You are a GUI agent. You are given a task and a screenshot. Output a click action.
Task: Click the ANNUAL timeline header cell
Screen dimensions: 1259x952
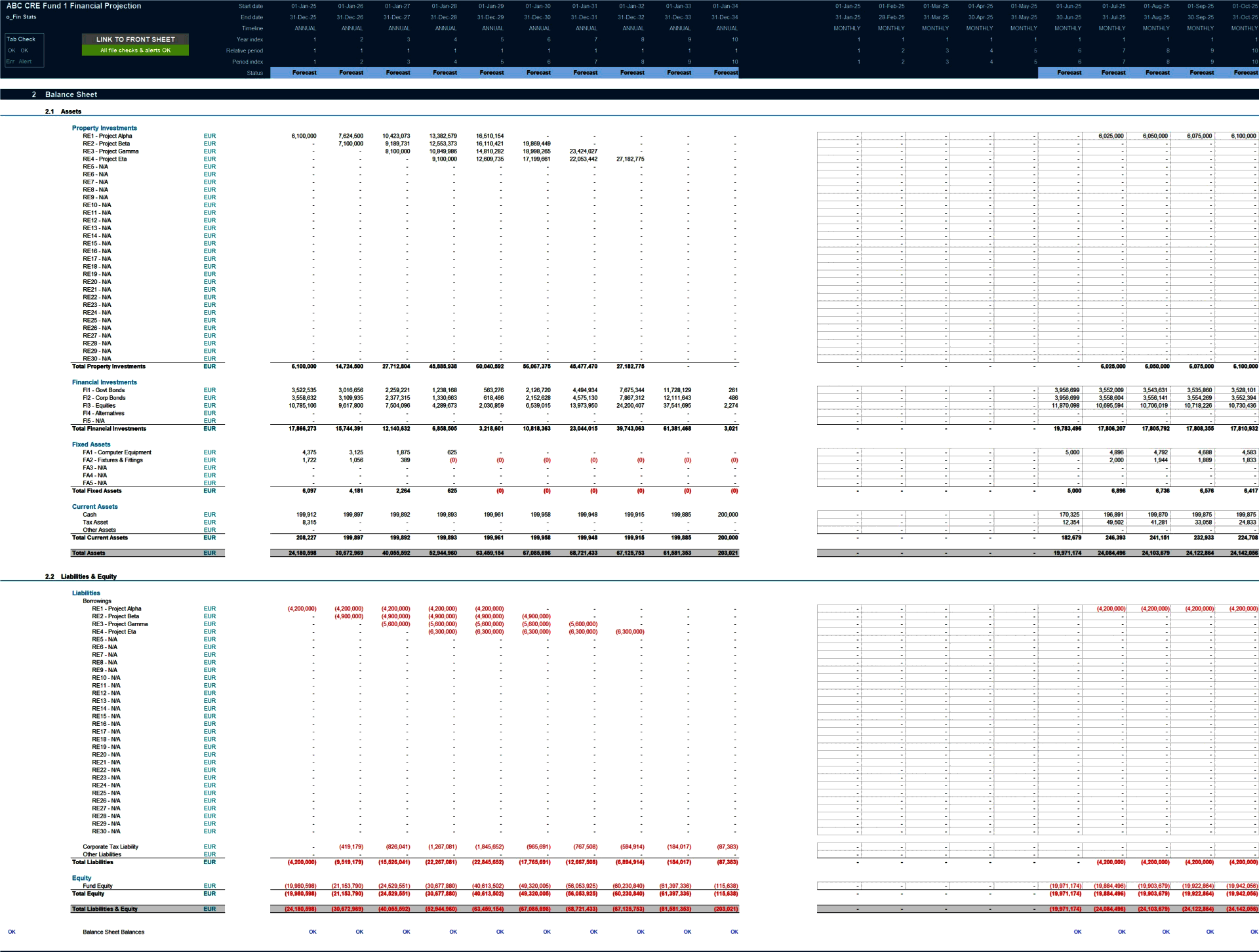click(x=304, y=28)
